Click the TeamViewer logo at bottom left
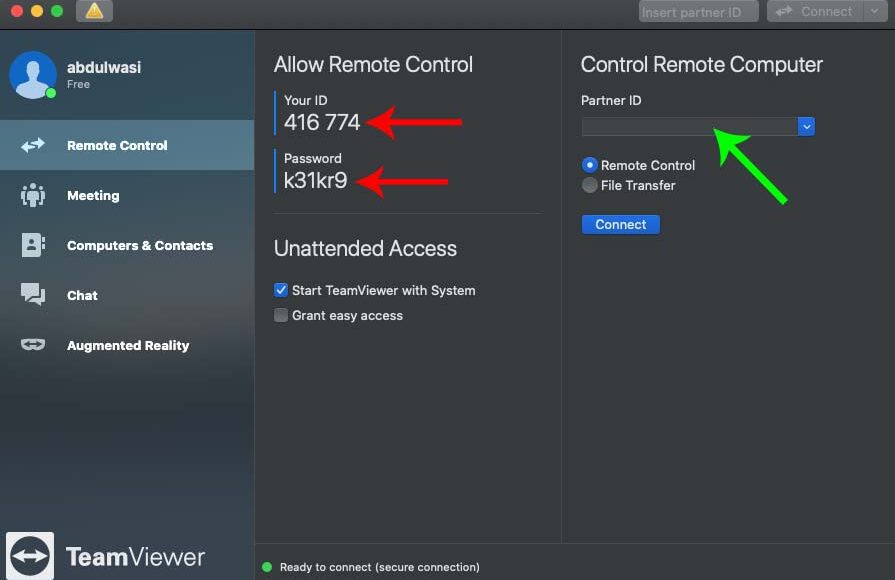The image size is (895, 580). (x=30, y=556)
